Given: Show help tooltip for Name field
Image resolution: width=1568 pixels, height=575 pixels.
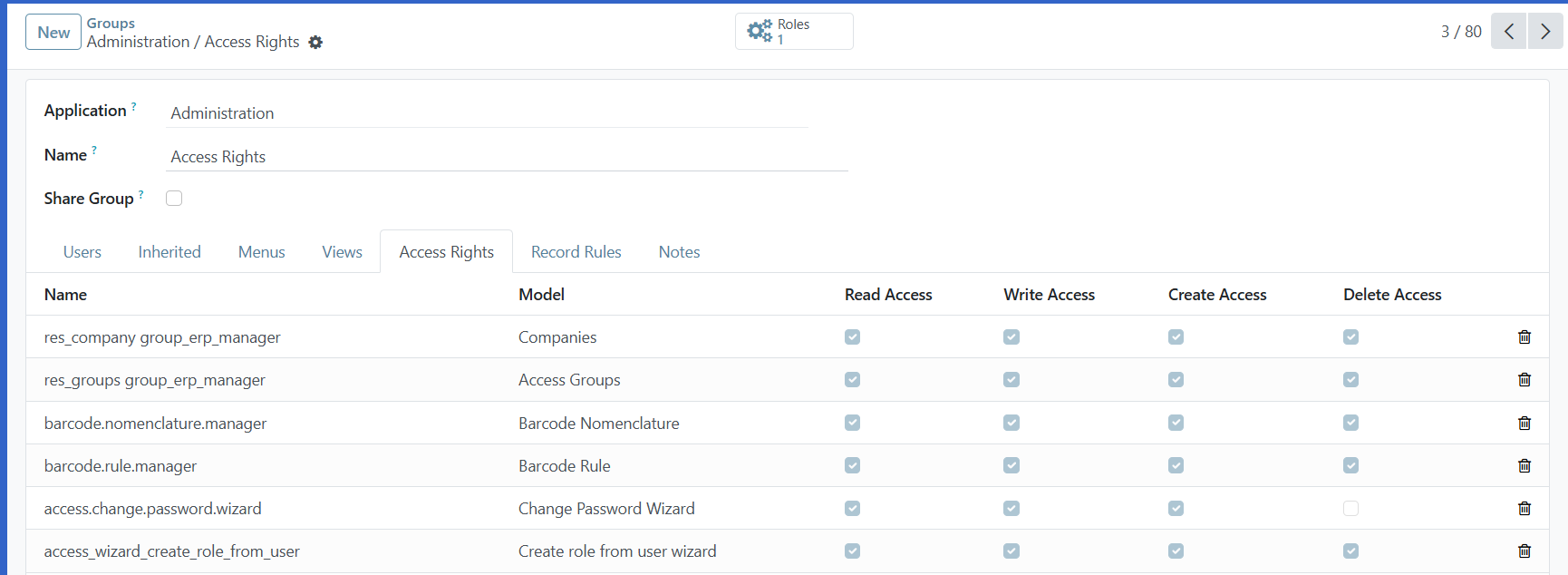Looking at the screenshot, I should pyautogui.click(x=94, y=151).
